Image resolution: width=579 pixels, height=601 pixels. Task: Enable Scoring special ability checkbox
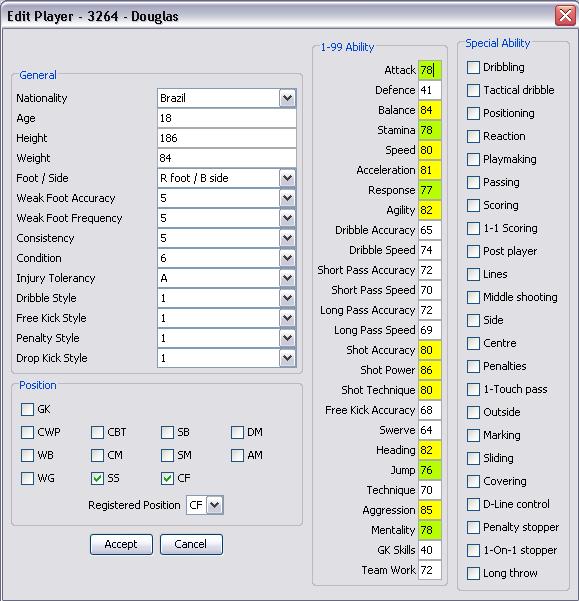pos(473,205)
